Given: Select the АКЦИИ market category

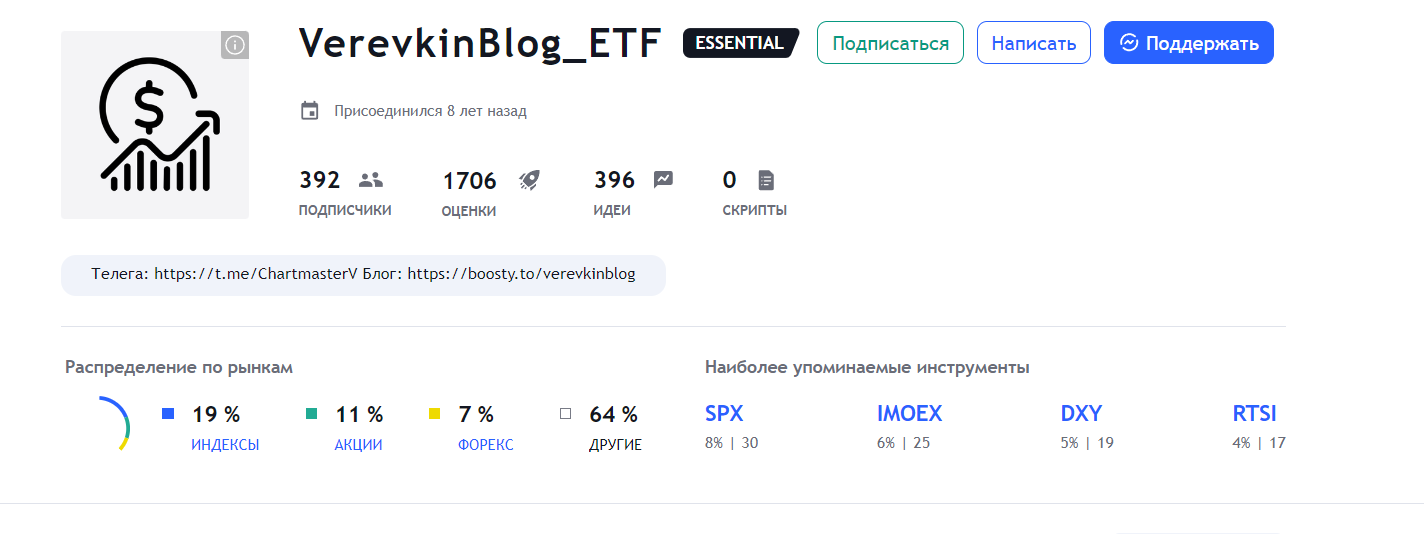Looking at the screenshot, I should [358, 445].
